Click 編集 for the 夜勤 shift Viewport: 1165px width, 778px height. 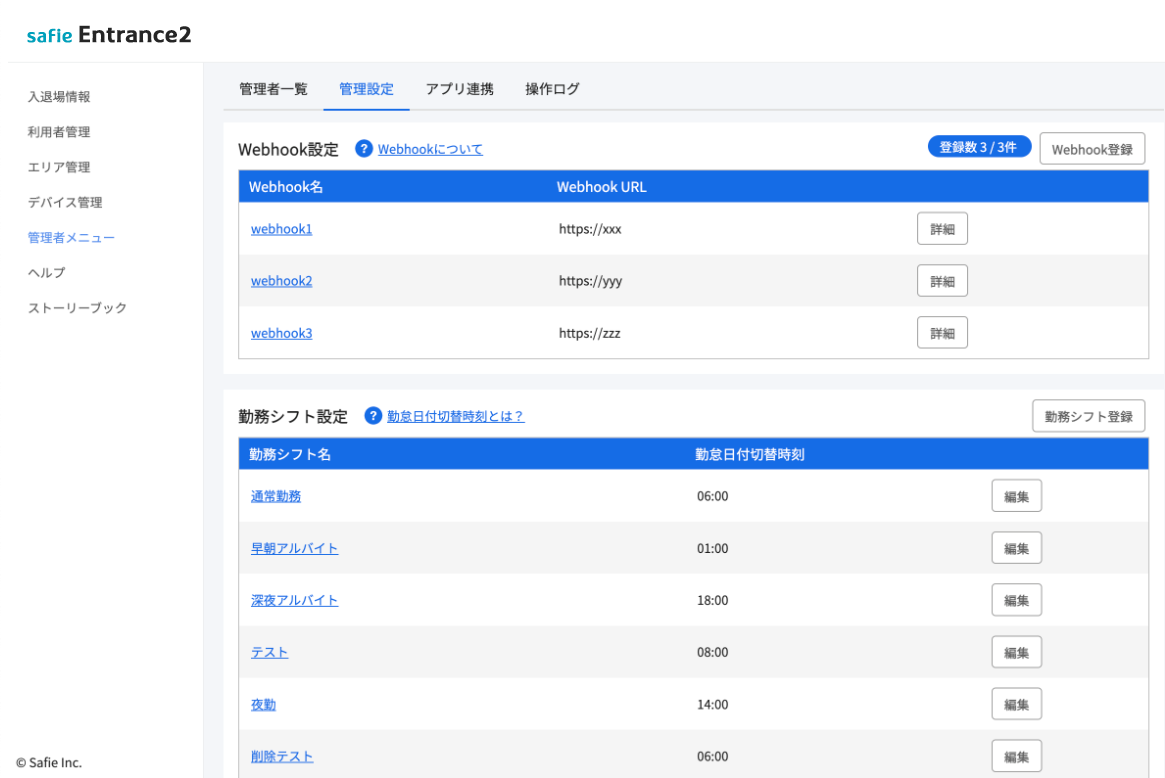coord(1016,704)
